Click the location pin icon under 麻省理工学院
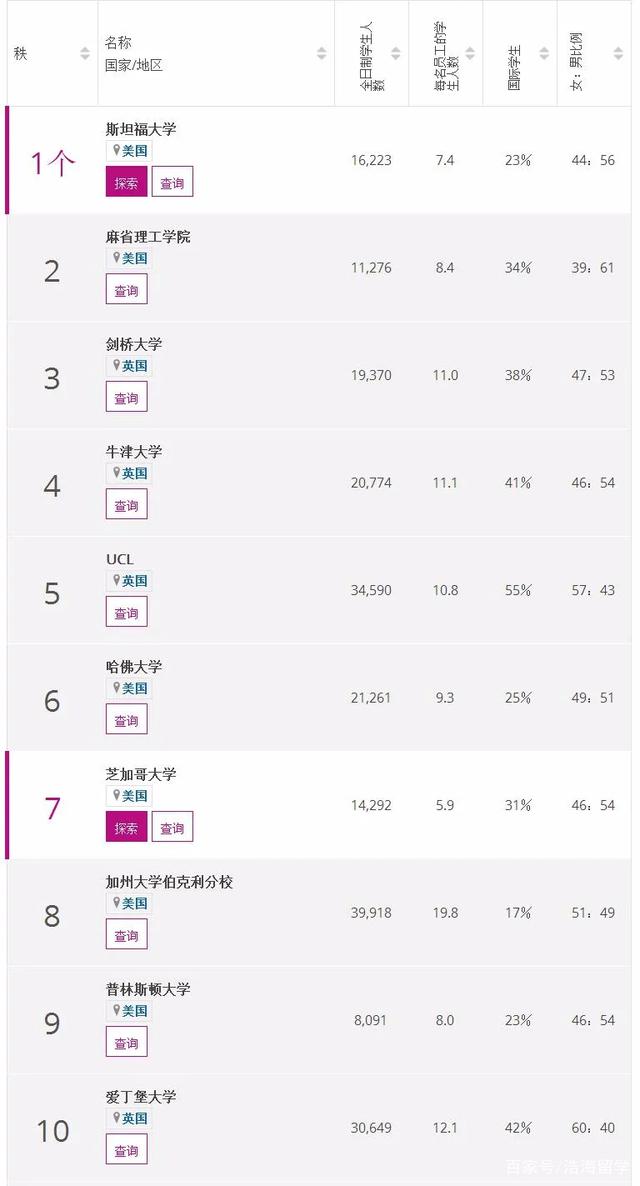 pos(116,258)
